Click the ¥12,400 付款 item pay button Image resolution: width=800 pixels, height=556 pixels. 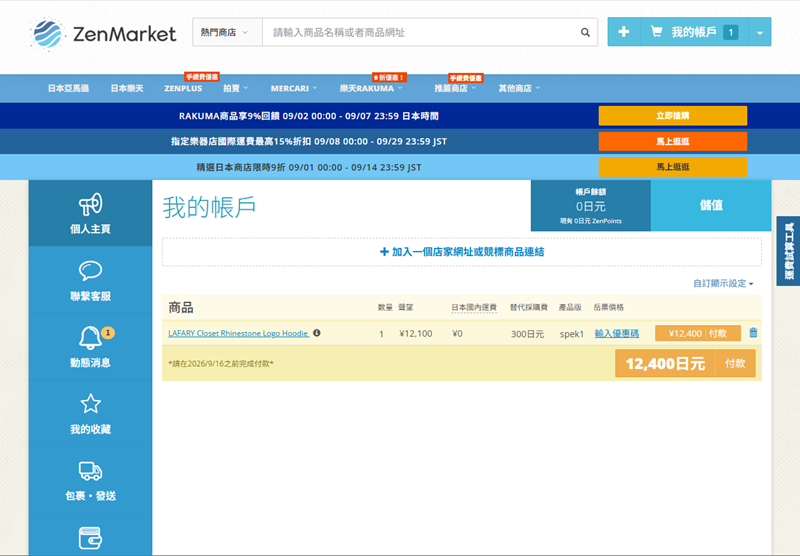697,333
